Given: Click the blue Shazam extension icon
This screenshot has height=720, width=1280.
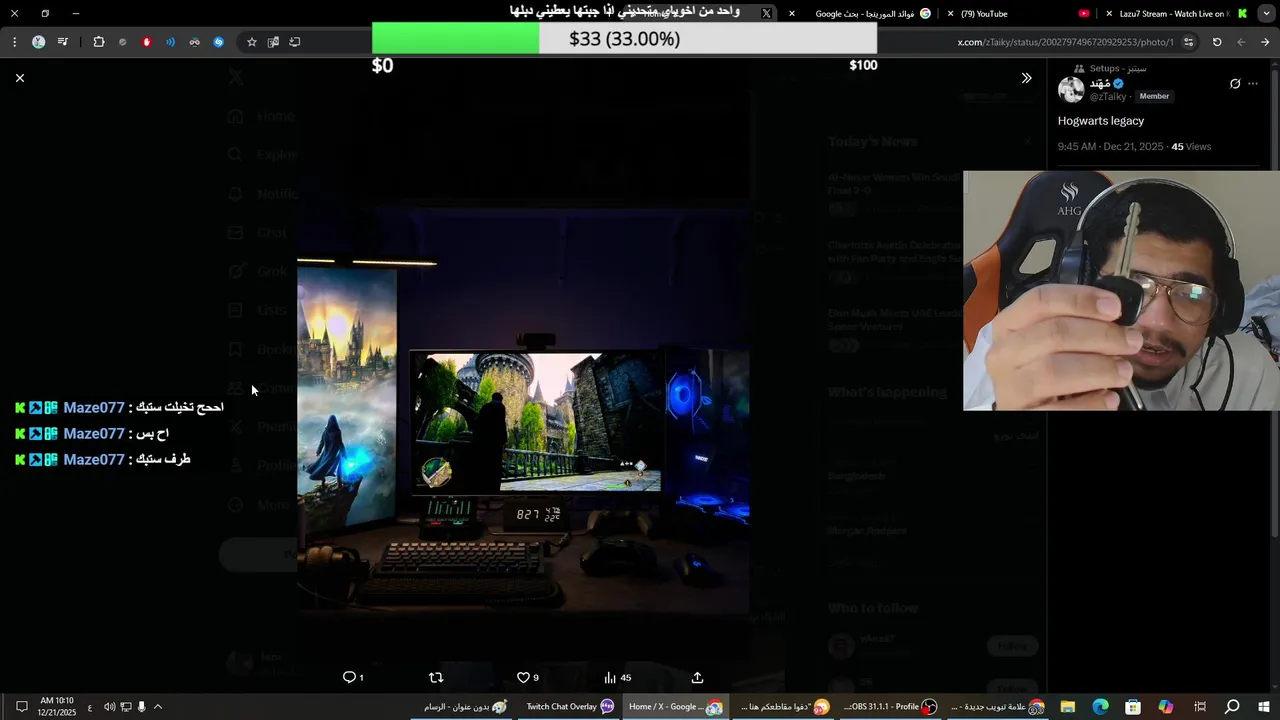Looking at the screenshot, I should [x=219, y=42].
